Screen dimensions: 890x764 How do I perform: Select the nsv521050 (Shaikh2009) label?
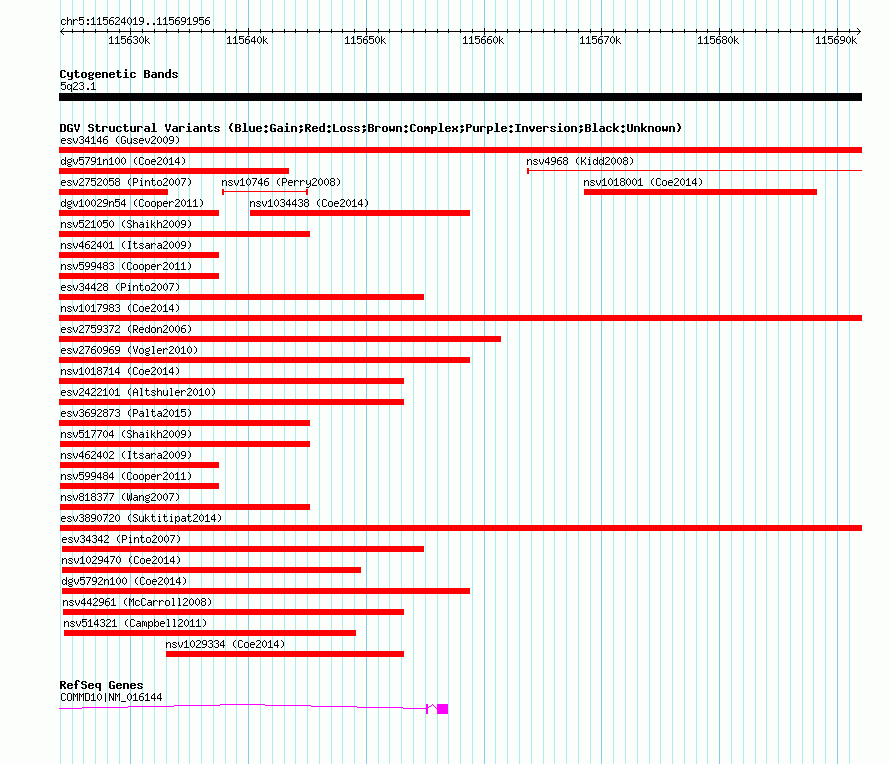[126, 224]
